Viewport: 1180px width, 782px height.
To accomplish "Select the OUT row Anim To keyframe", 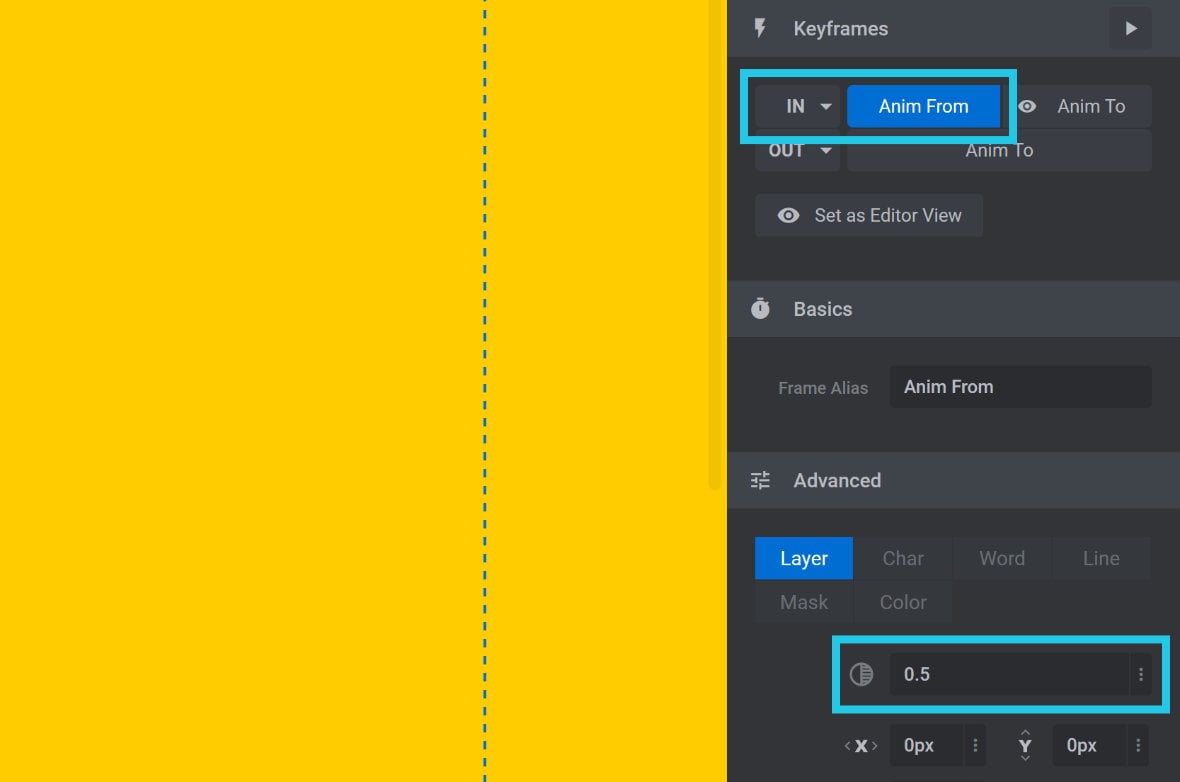I will click(999, 151).
